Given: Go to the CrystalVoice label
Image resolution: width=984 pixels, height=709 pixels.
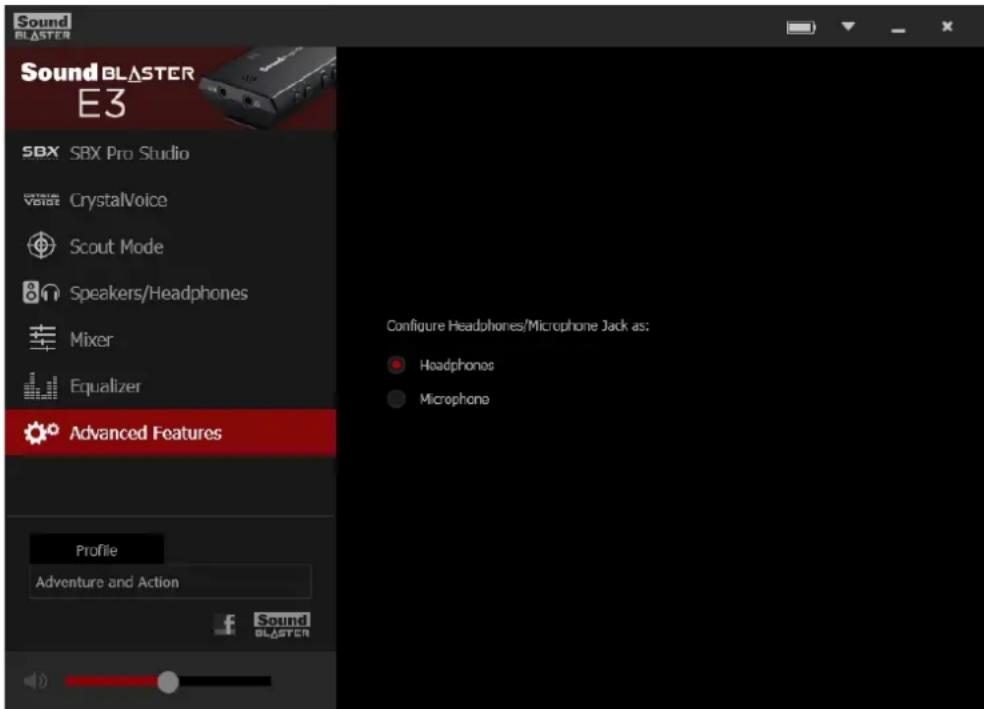Looking at the screenshot, I should tap(119, 200).
